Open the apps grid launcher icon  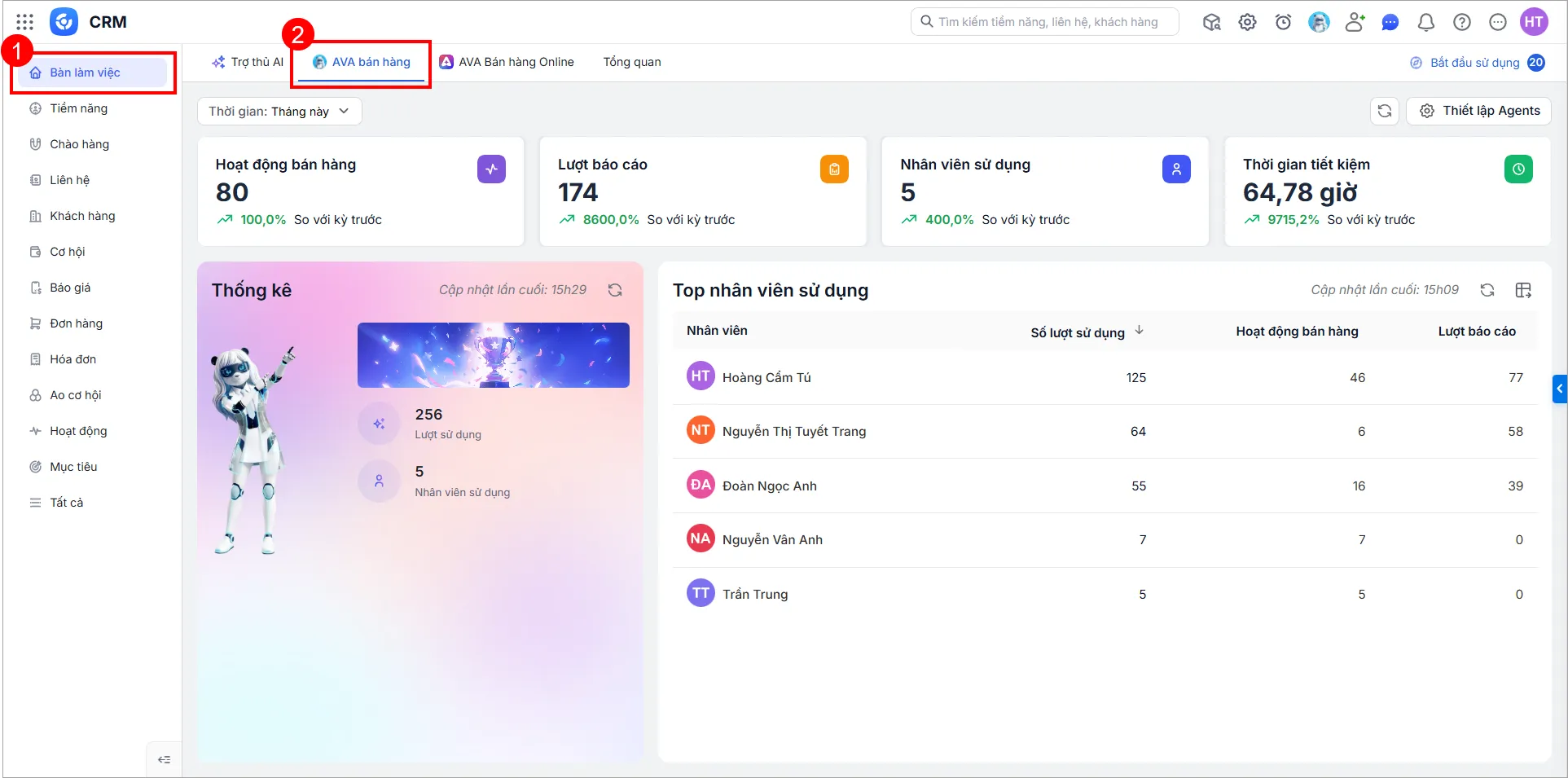(x=24, y=22)
